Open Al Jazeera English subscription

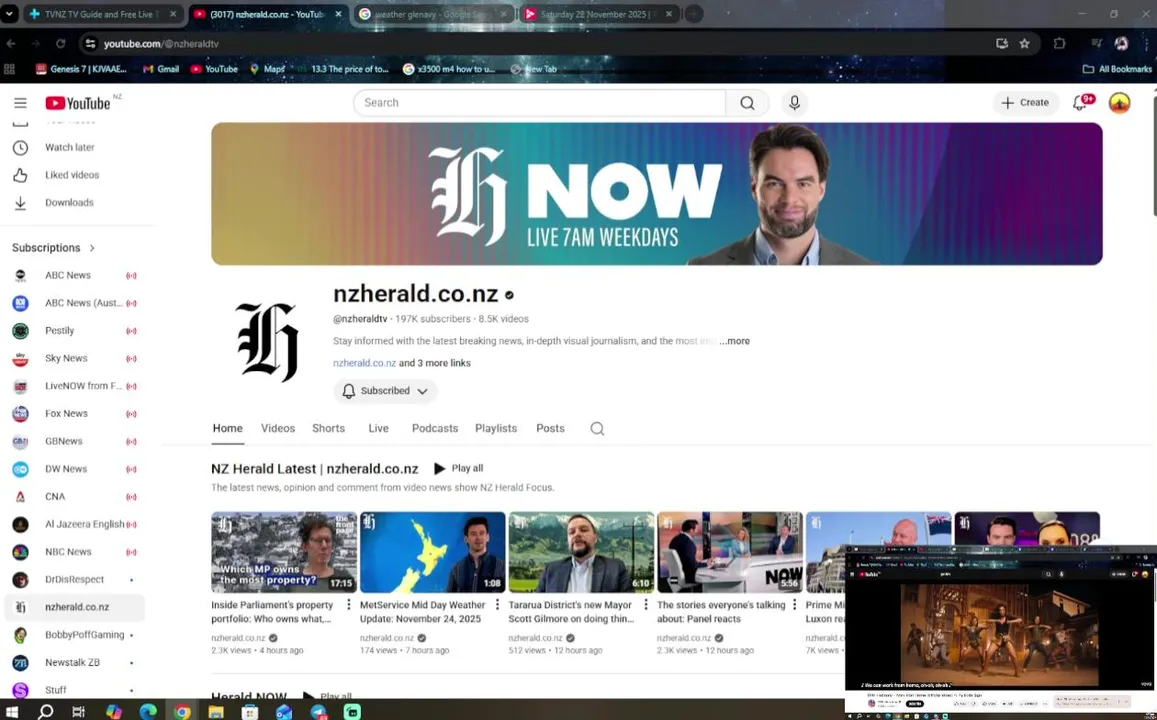[x=74, y=525]
